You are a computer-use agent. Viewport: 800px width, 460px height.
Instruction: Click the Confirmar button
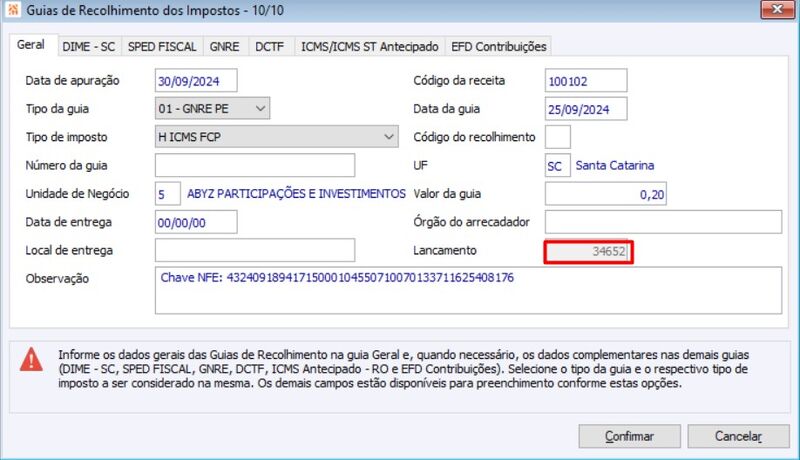629,436
